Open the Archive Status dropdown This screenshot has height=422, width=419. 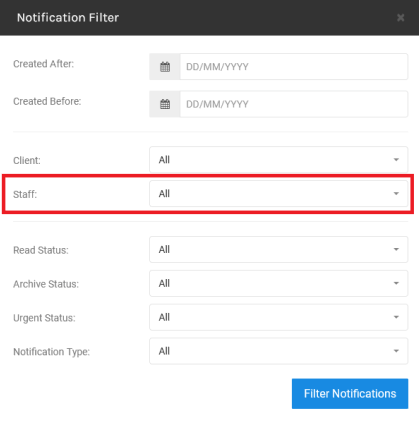click(x=279, y=284)
